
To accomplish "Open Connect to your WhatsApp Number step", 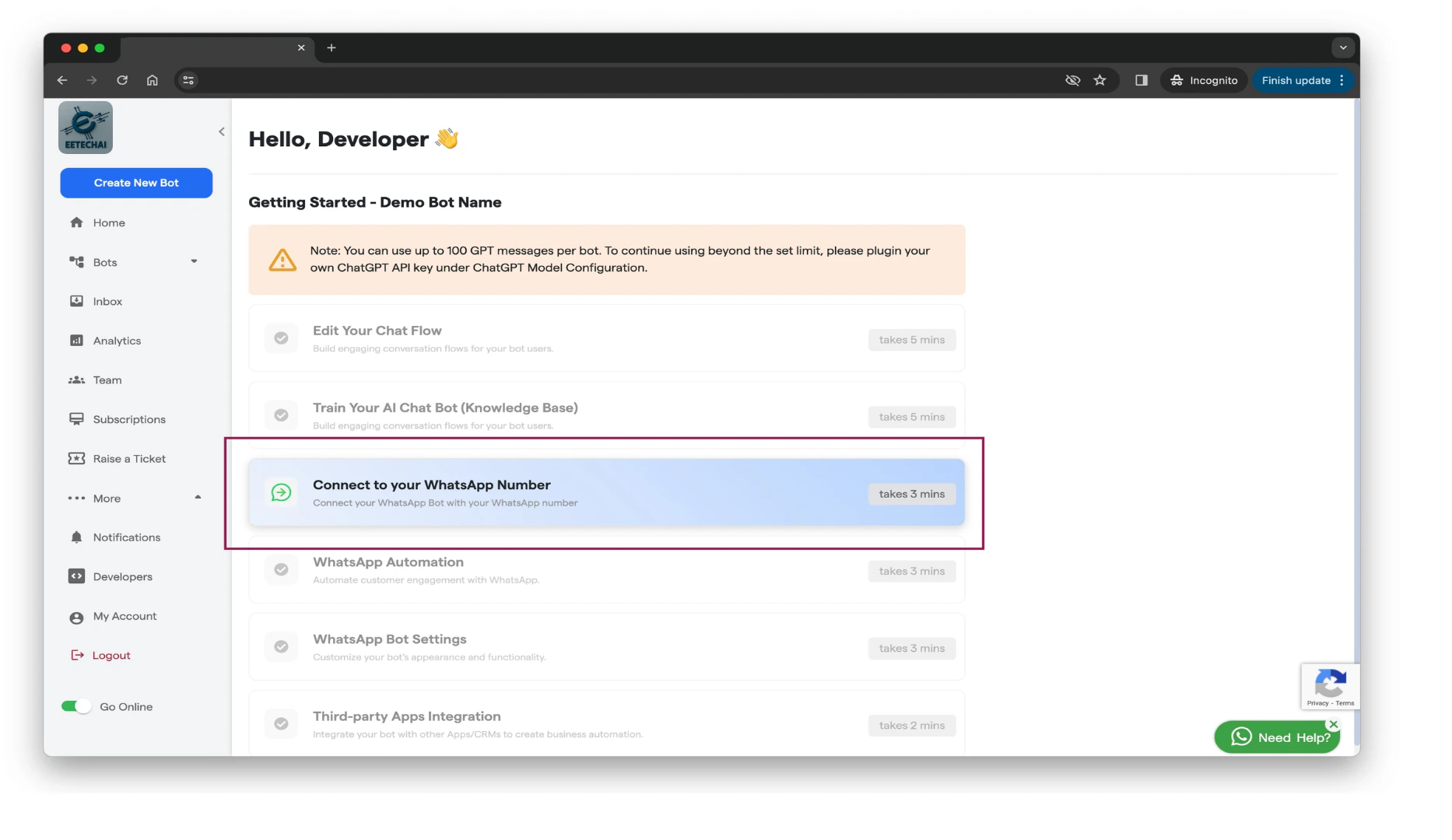I will click(x=607, y=492).
